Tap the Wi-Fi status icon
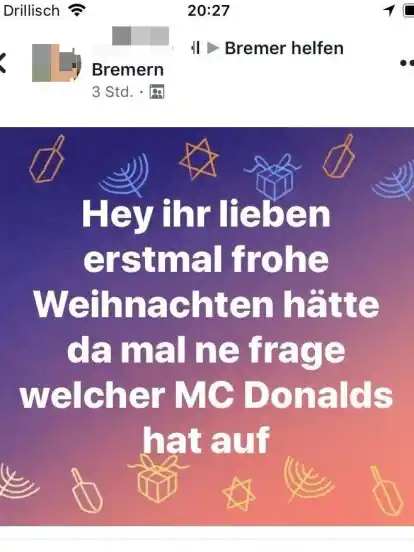This screenshot has height=552, width=414. pos(77,10)
